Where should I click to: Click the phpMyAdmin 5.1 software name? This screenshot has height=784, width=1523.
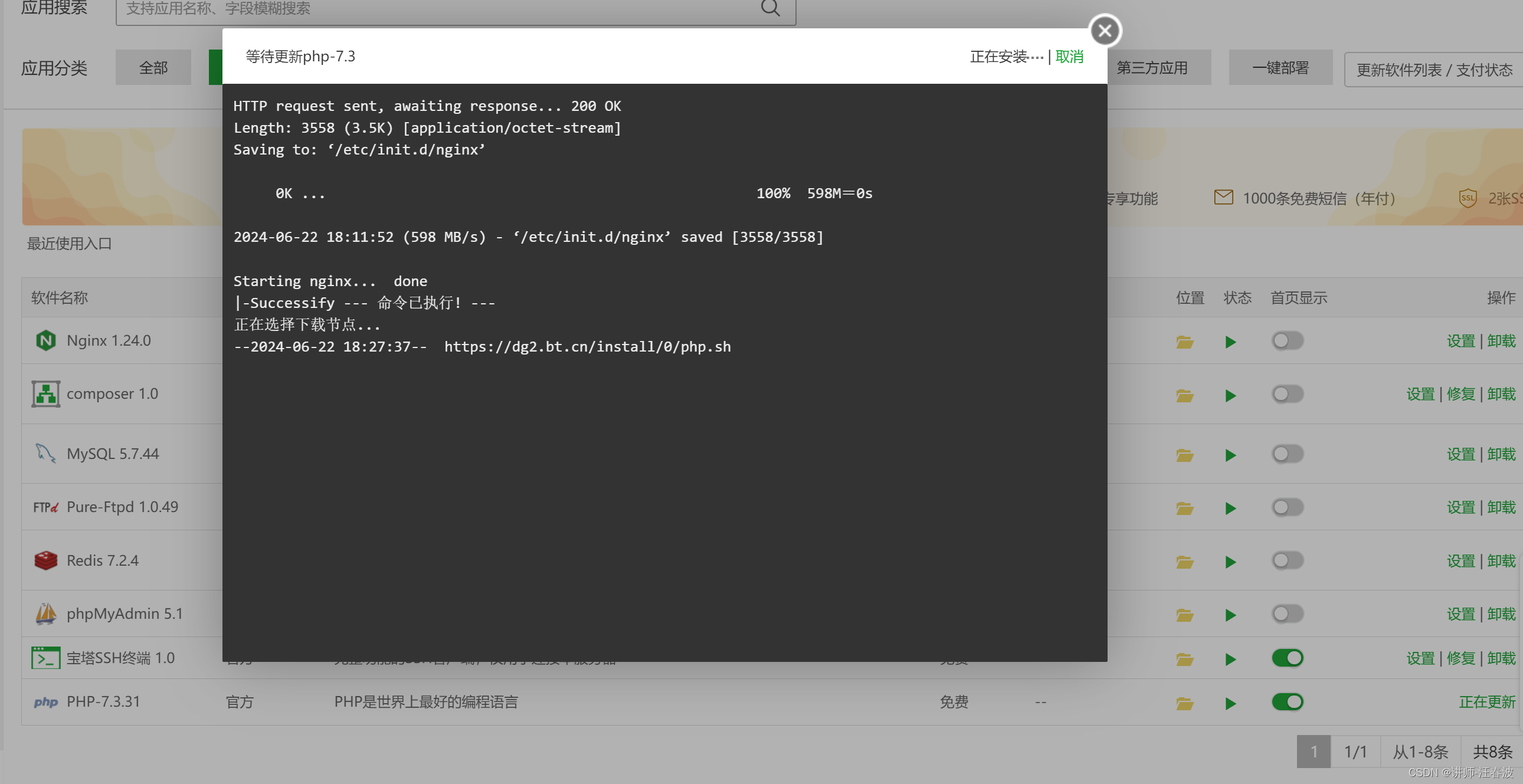click(125, 614)
